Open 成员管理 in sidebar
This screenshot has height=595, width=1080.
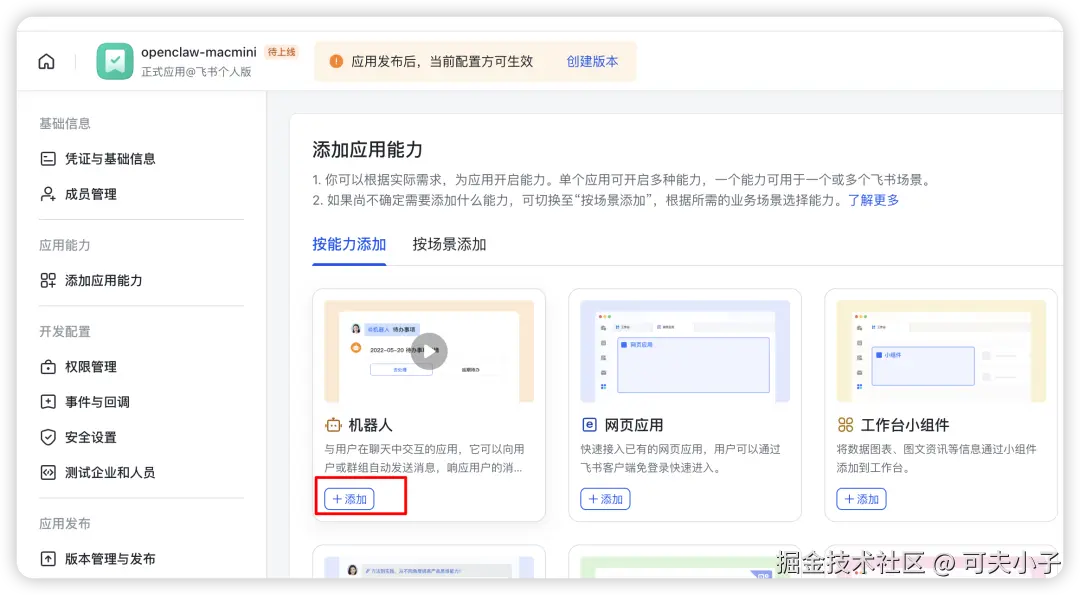[x=91, y=194]
